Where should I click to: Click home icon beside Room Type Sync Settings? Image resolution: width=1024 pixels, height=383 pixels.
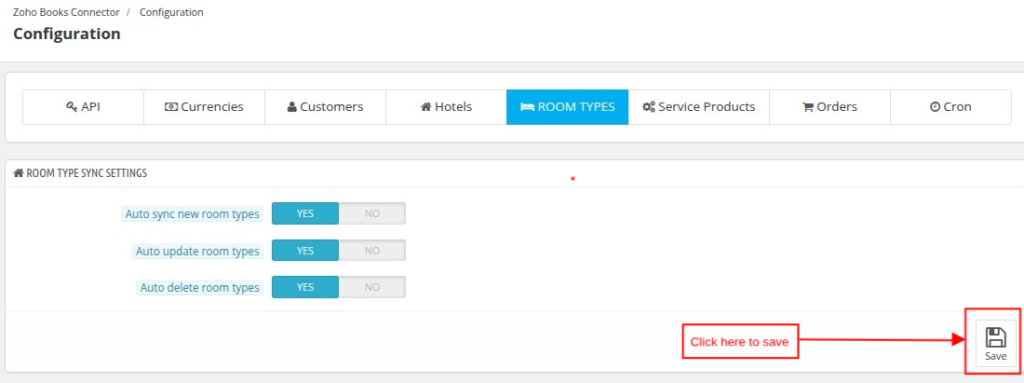(x=18, y=173)
